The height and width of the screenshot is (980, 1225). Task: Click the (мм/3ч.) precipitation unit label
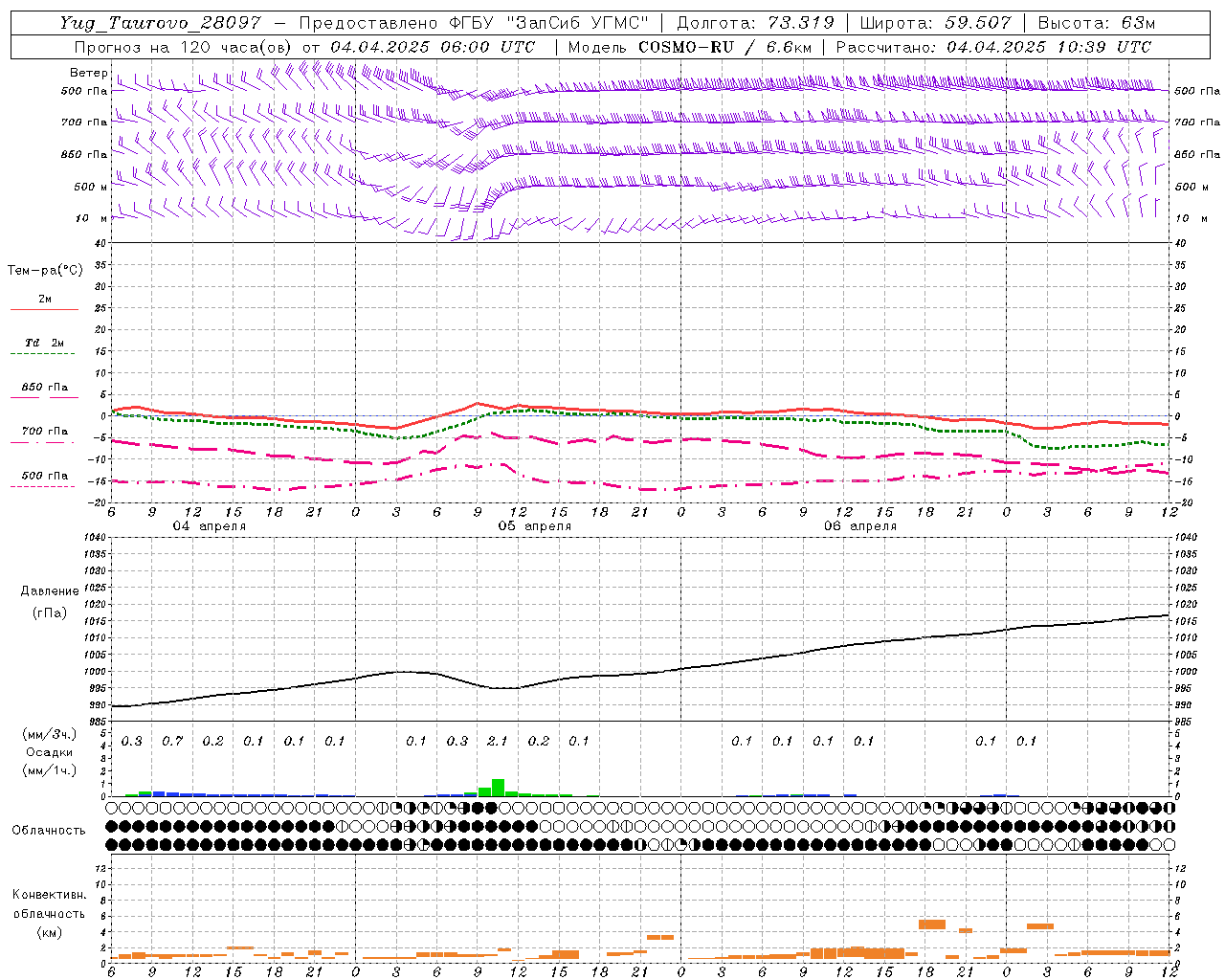[x=49, y=734]
